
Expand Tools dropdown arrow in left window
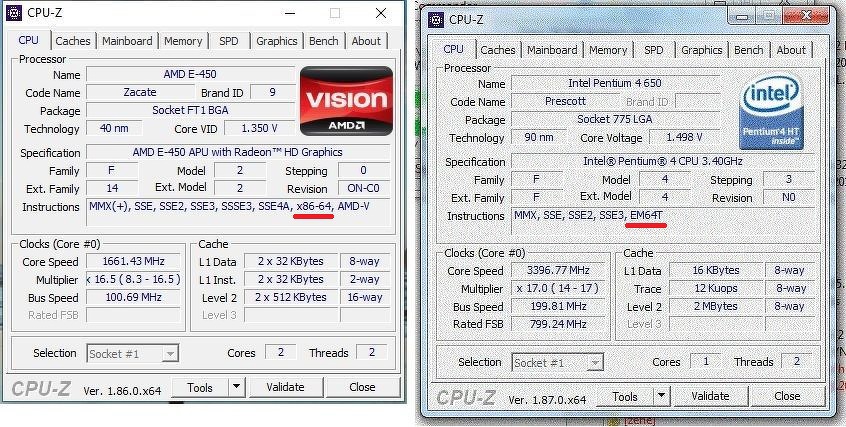tap(236, 388)
